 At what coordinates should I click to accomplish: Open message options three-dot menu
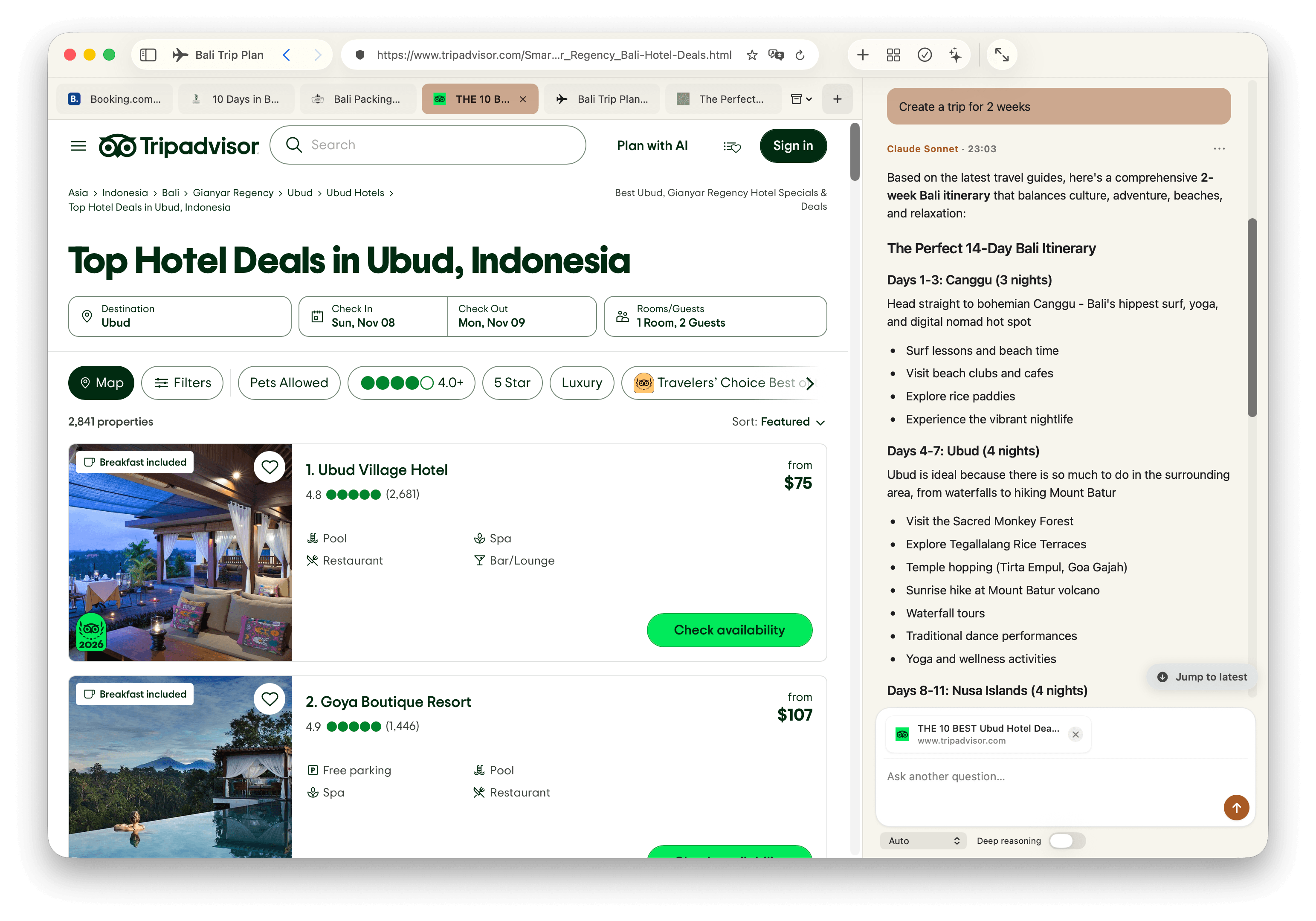pos(1219,148)
